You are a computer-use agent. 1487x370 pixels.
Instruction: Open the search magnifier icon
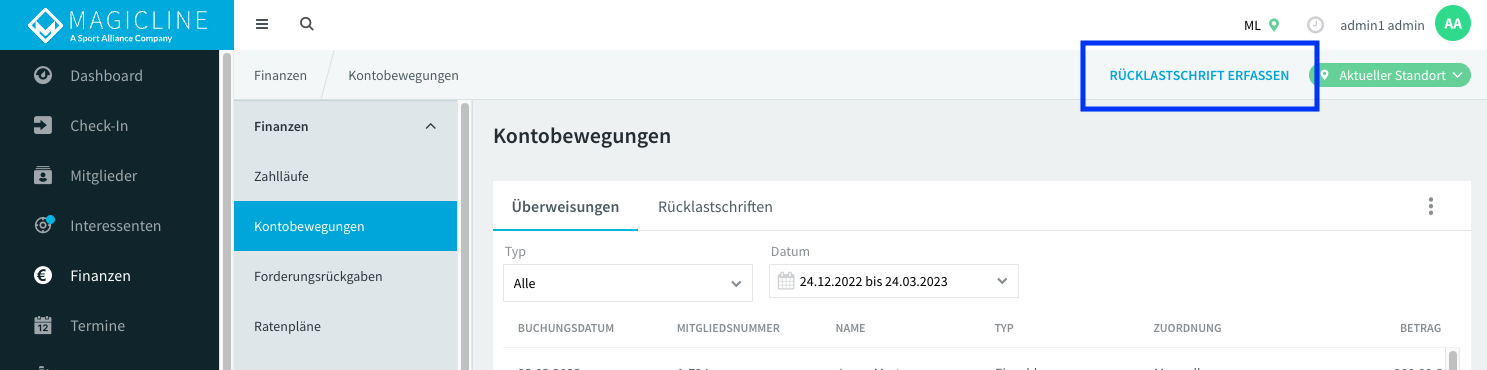(307, 24)
